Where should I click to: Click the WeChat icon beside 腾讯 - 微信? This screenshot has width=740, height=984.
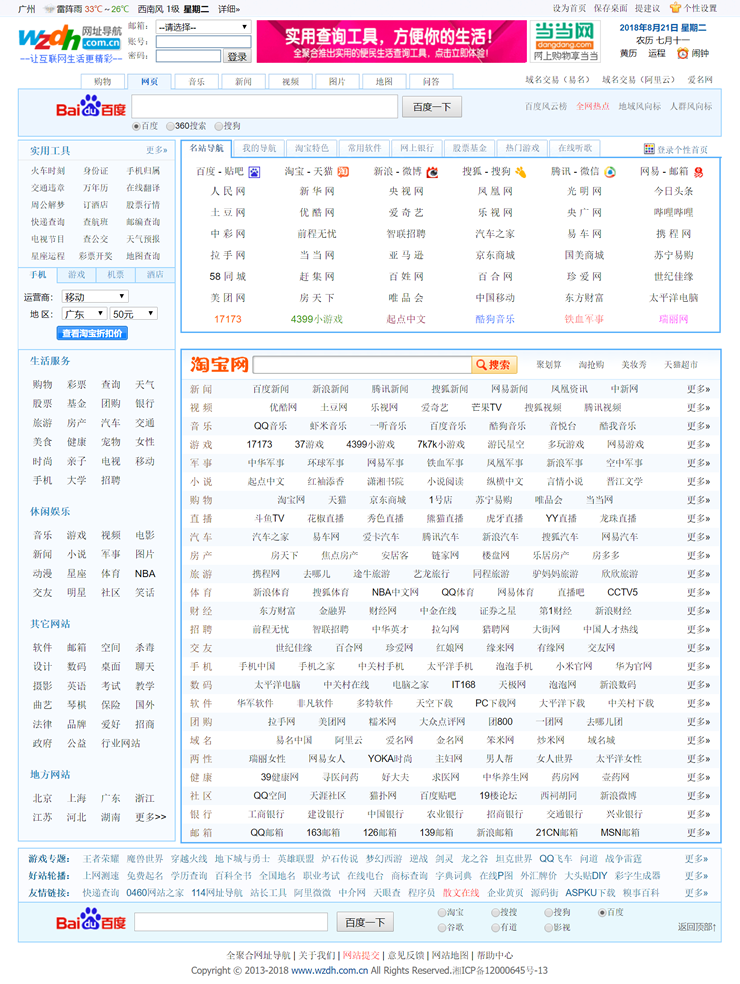[610, 172]
